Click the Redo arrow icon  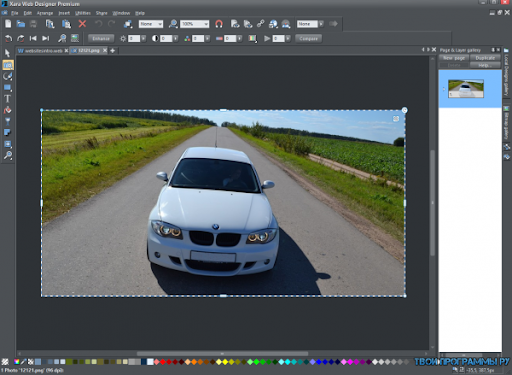point(111,24)
